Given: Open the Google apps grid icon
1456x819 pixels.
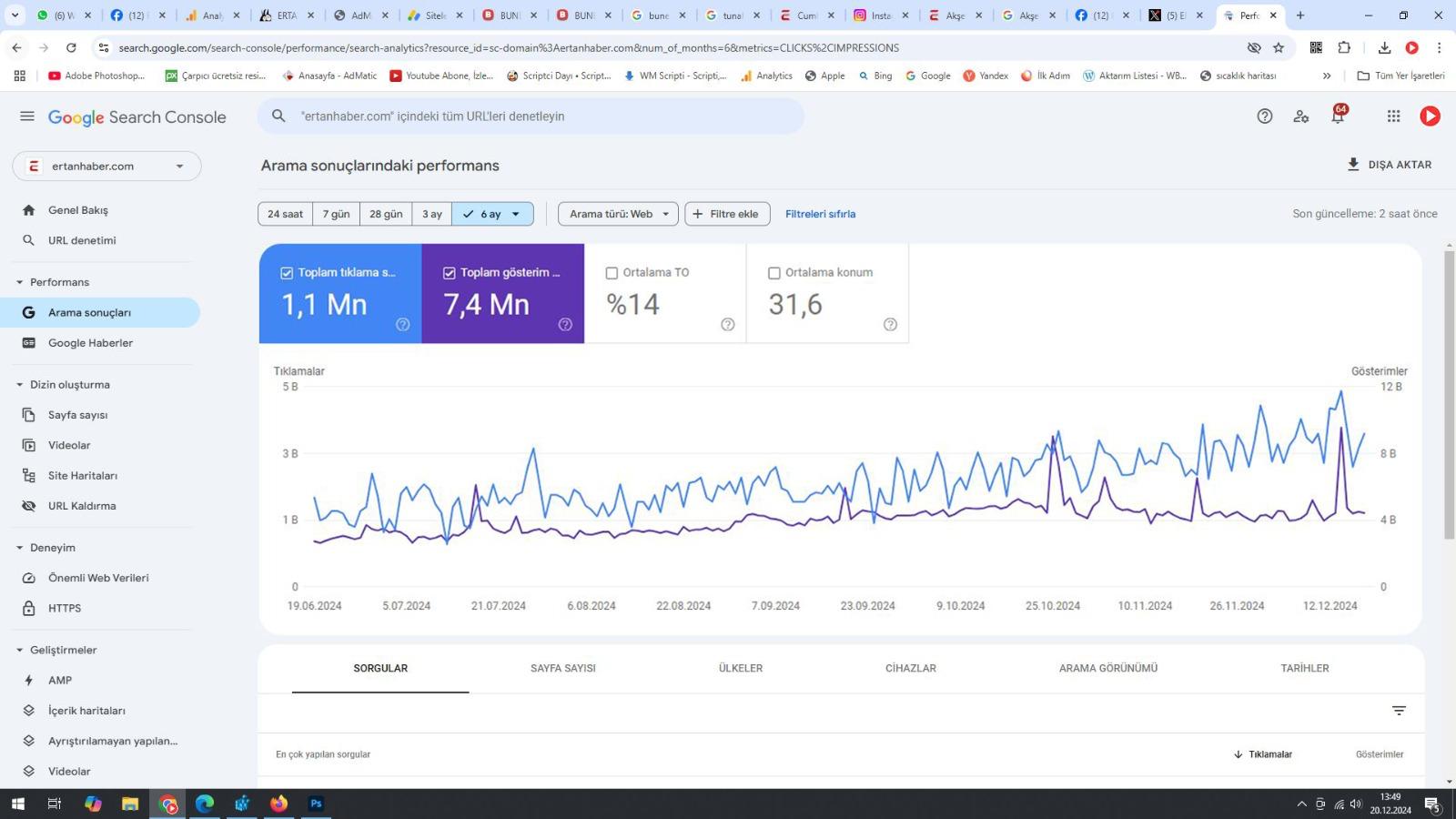Looking at the screenshot, I should point(1393,116).
